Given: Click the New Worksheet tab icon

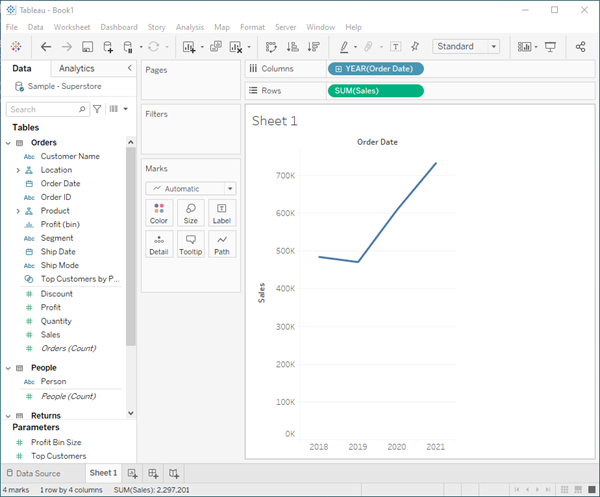Looking at the screenshot, I should pos(133,473).
